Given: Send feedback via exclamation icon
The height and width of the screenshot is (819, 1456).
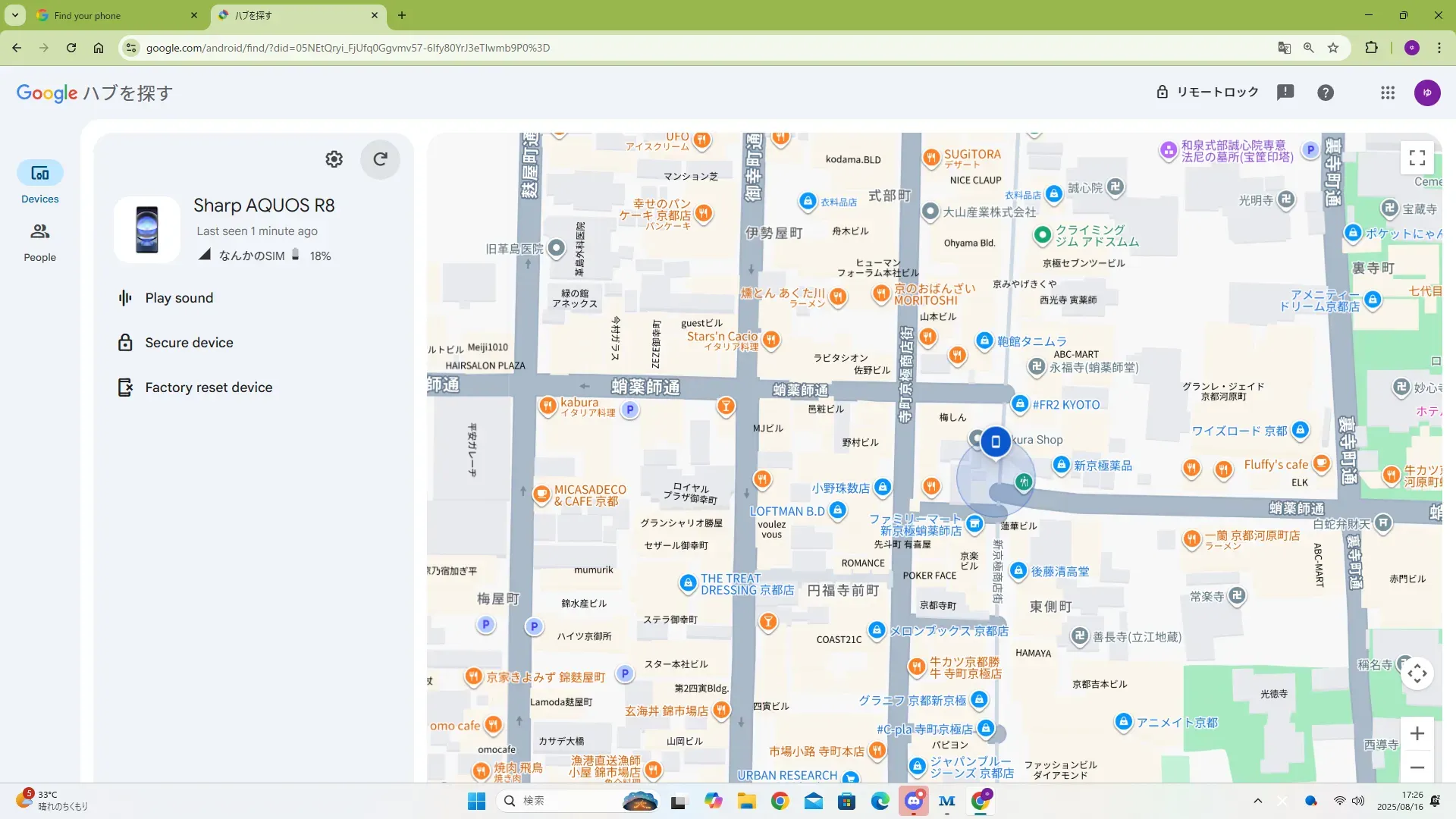Looking at the screenshot, I should click(x=1285, y=93).
